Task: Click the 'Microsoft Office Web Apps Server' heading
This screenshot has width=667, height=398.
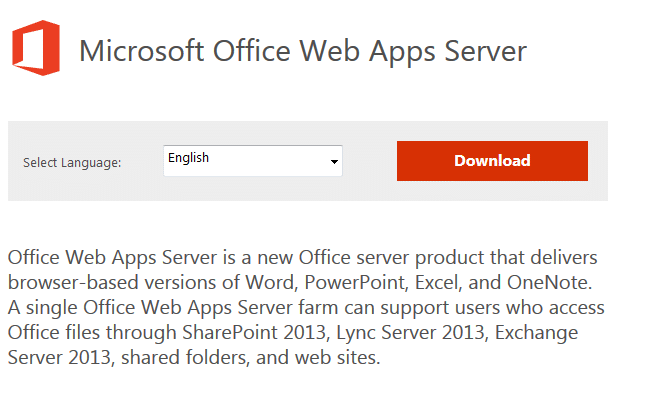Action: 303,51
